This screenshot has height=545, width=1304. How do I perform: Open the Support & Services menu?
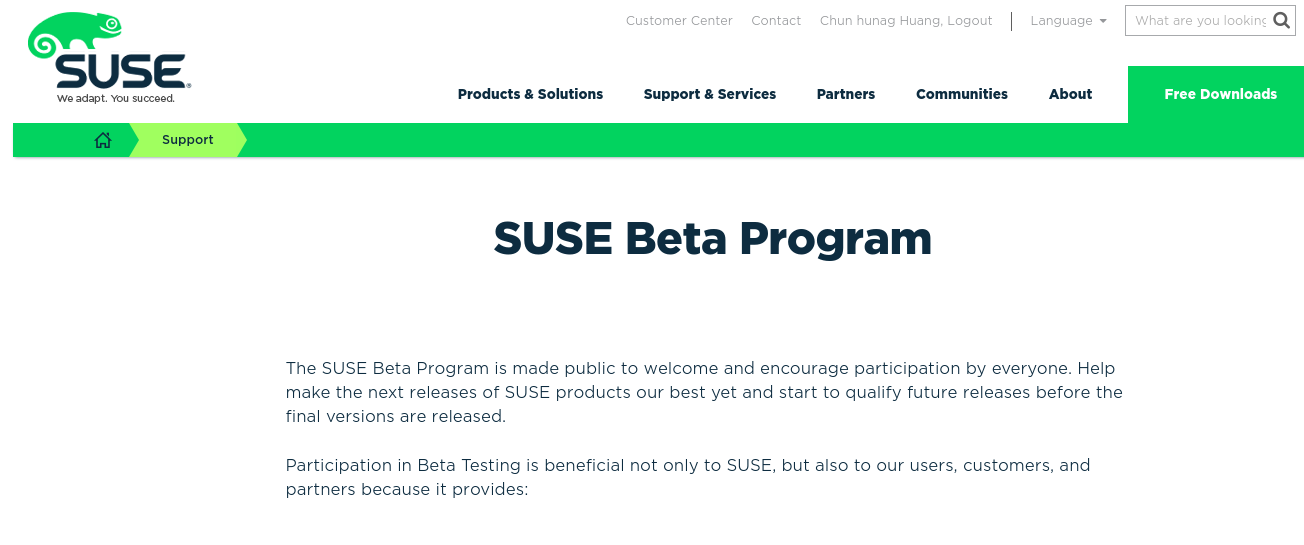click(710, 94)
